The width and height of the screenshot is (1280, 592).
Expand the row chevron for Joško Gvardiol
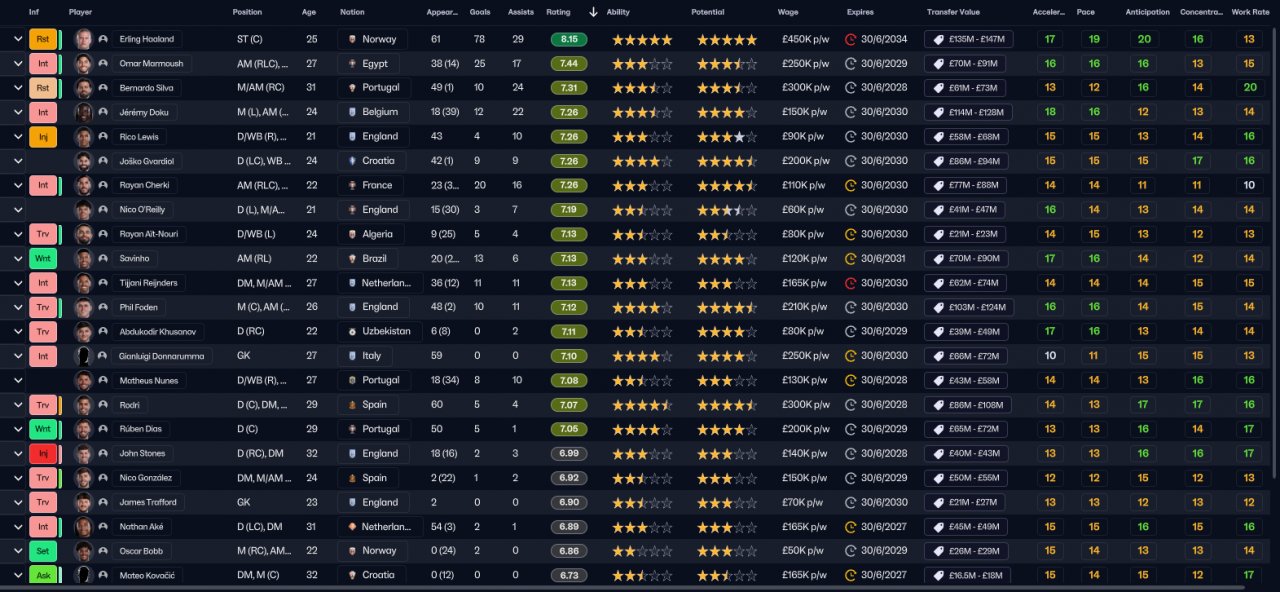[17, 161]
